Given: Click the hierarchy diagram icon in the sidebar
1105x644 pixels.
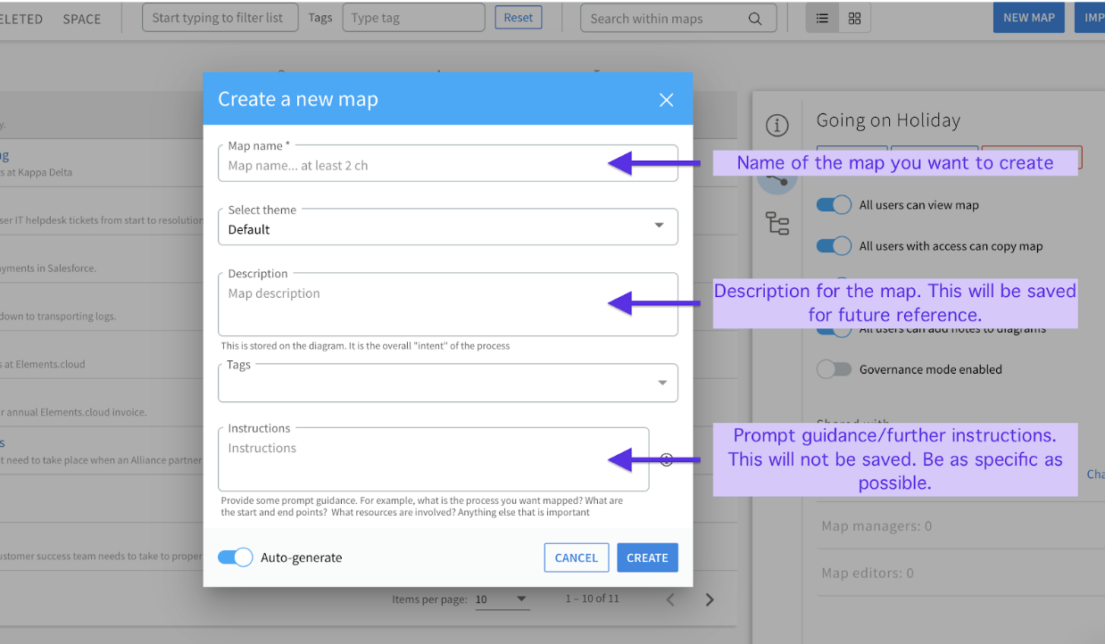Looking at the screenshot, I should (779, 223).
